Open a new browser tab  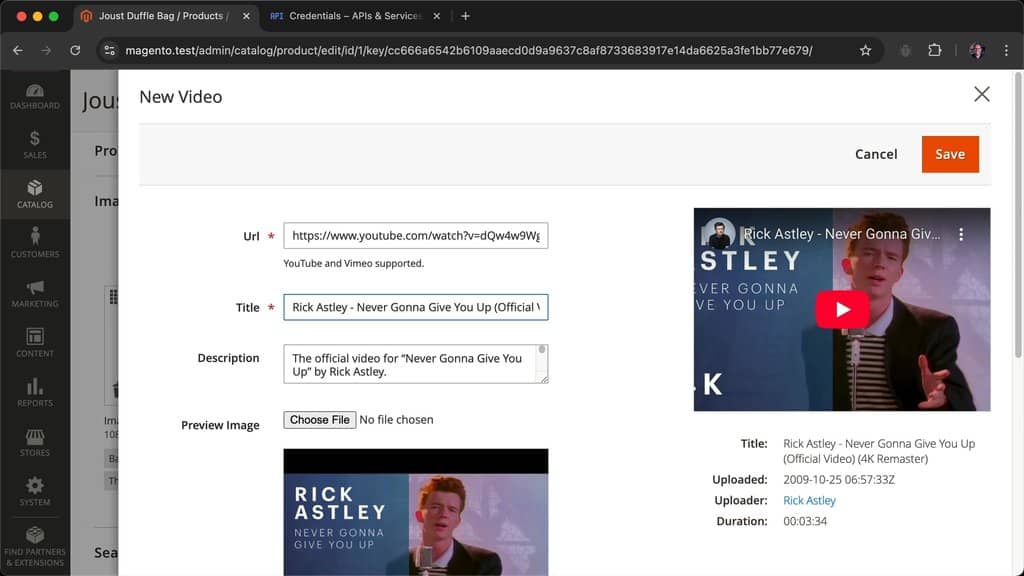click(x=465, y=16)
